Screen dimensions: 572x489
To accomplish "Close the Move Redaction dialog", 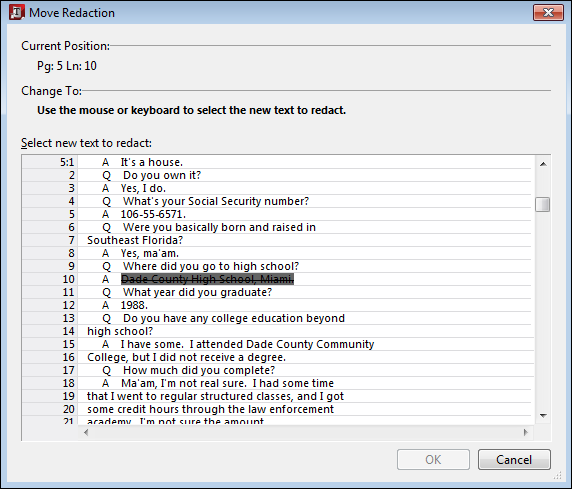I will [548, 13].
